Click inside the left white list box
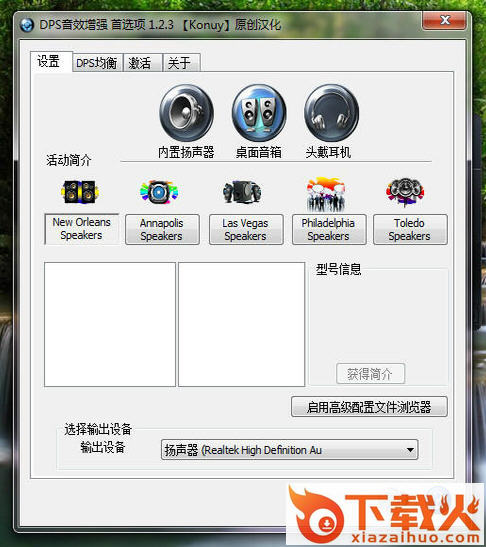This screenshot has width=486, height=547. (110, 324)
